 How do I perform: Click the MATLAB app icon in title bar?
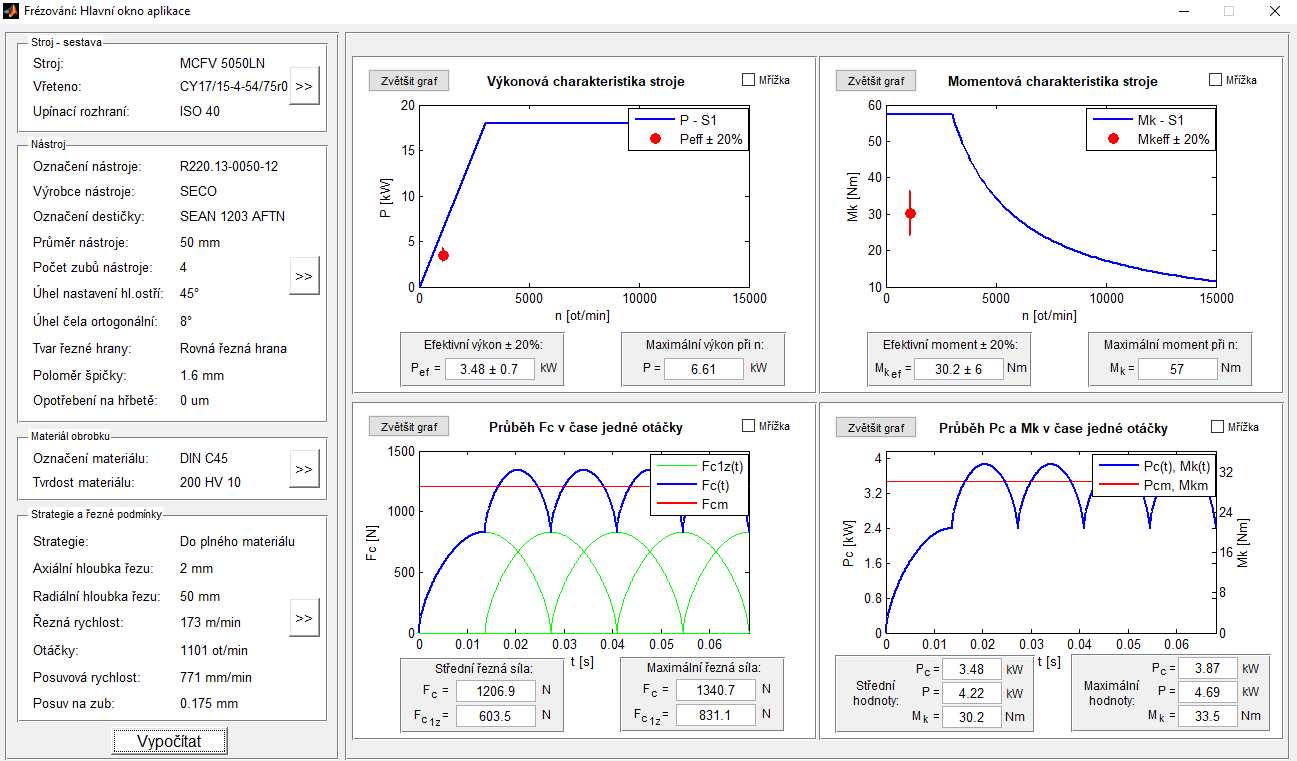11,11
